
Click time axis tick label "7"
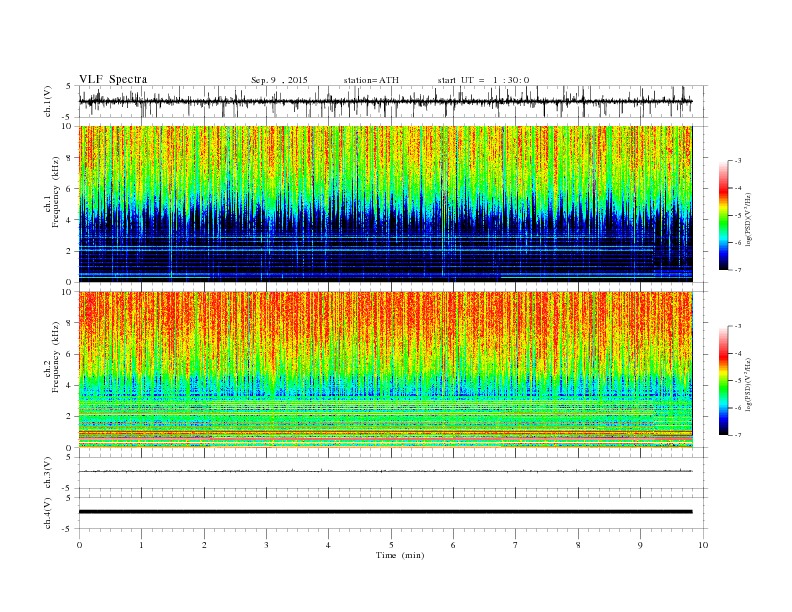pos(516,545)
